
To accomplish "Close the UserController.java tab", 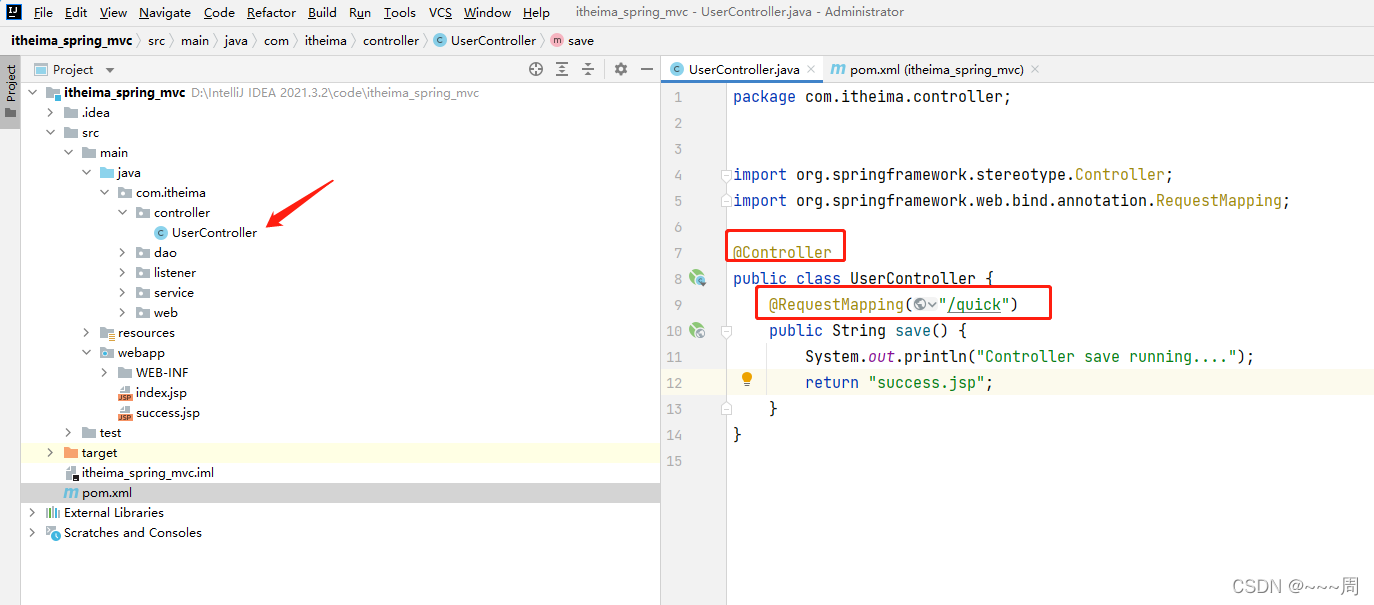I will pyautogui.click(x=810, y=69).
